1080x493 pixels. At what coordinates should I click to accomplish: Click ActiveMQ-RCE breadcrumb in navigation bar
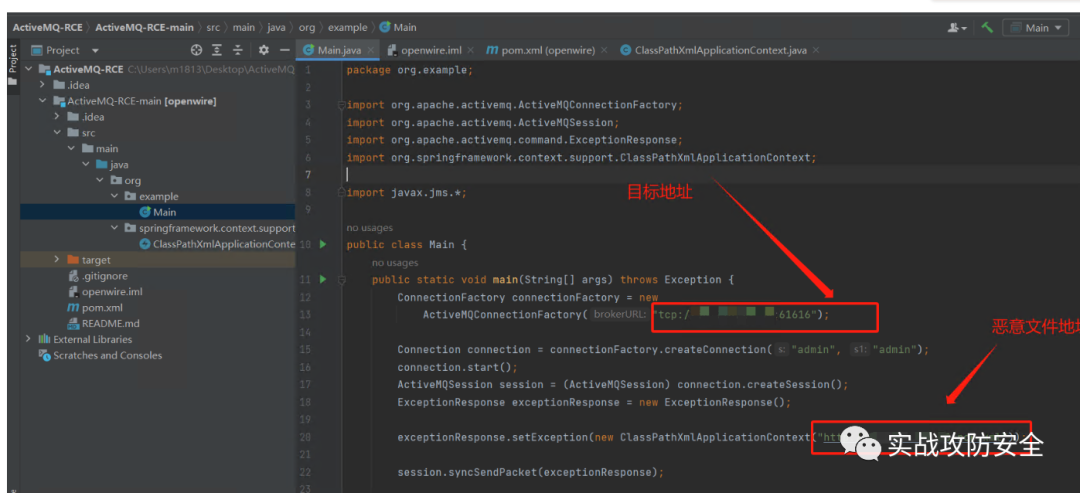(x=48, y=28)
